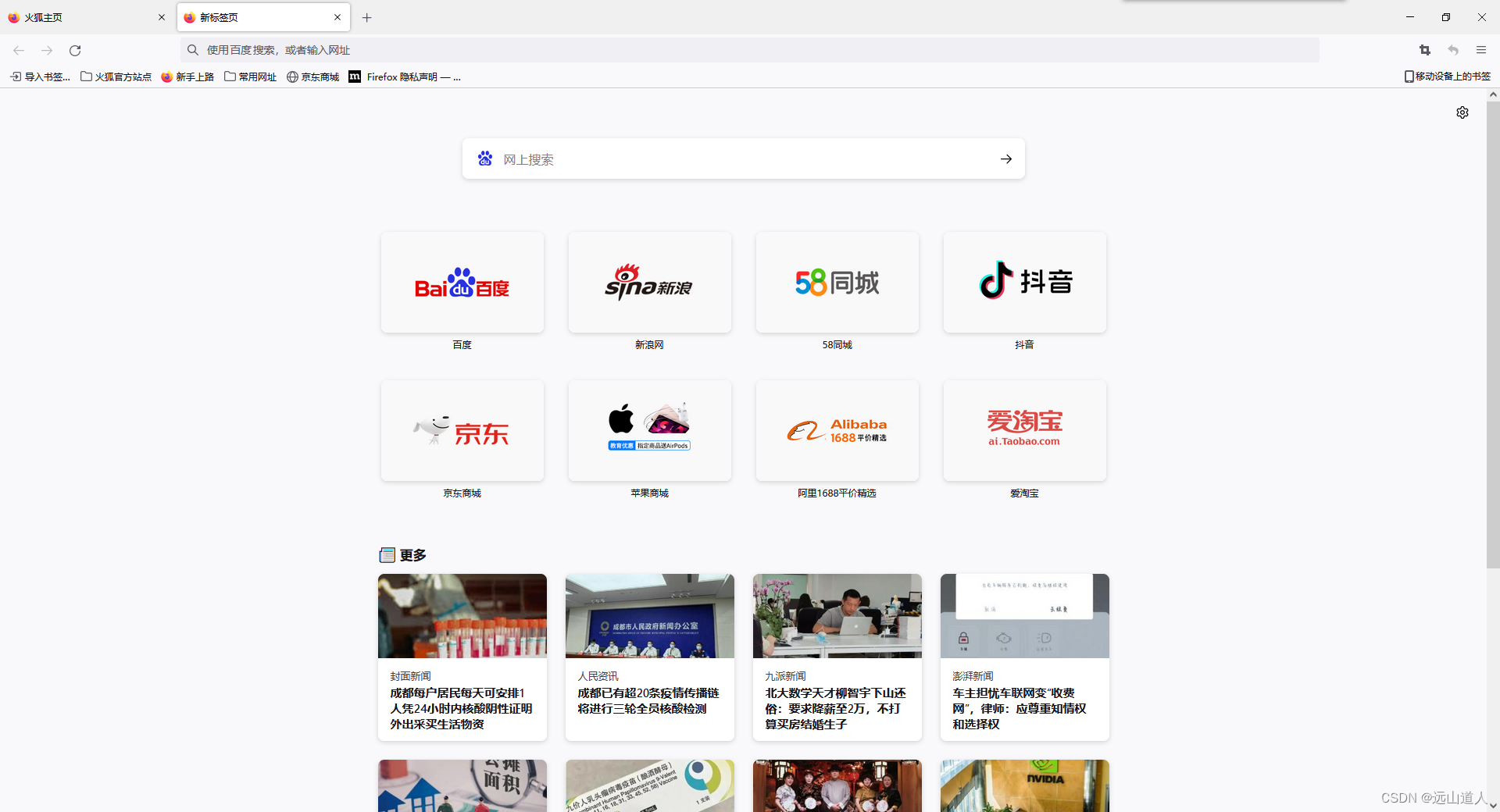Click the undo close tab arrow icon
This screenshot has width=1500, height=812.
click(1453, 50)
